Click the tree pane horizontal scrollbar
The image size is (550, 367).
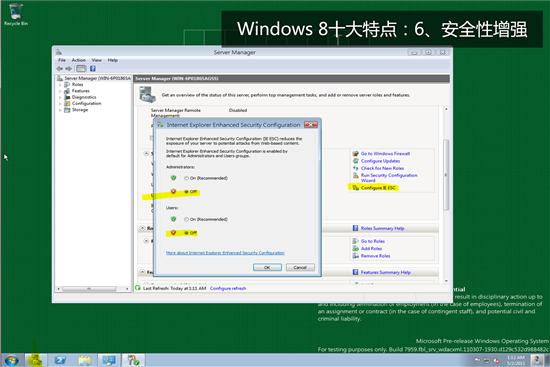pyautogui.click(x=89, y=289)
